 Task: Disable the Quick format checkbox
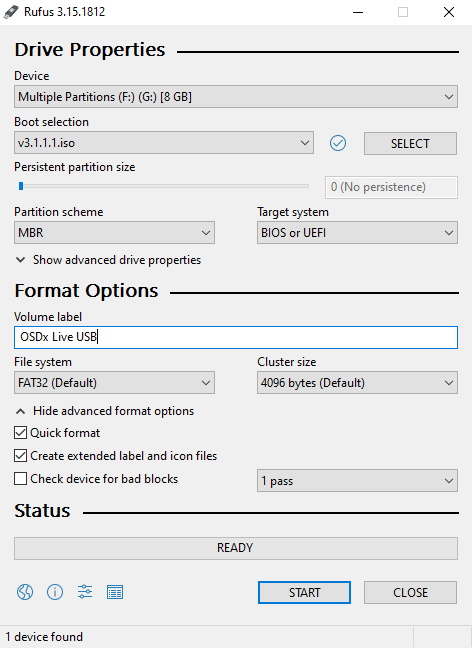21,433
